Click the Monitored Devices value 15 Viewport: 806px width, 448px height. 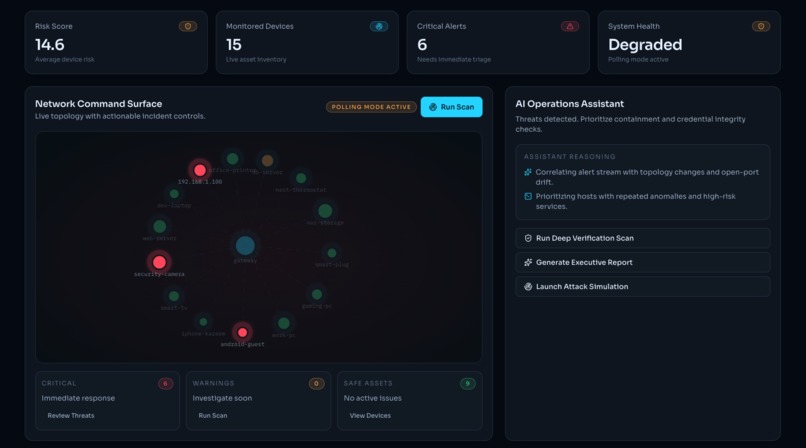point(234,45)
